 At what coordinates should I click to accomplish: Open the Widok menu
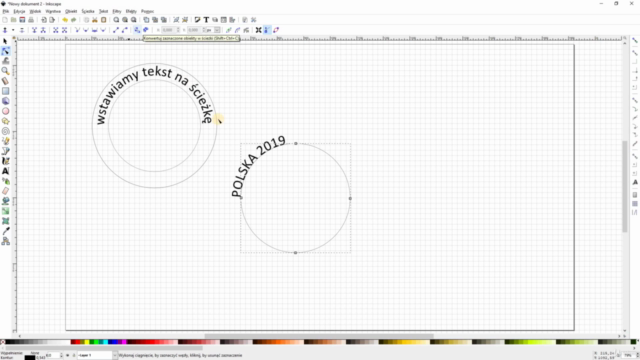[35, 11]
